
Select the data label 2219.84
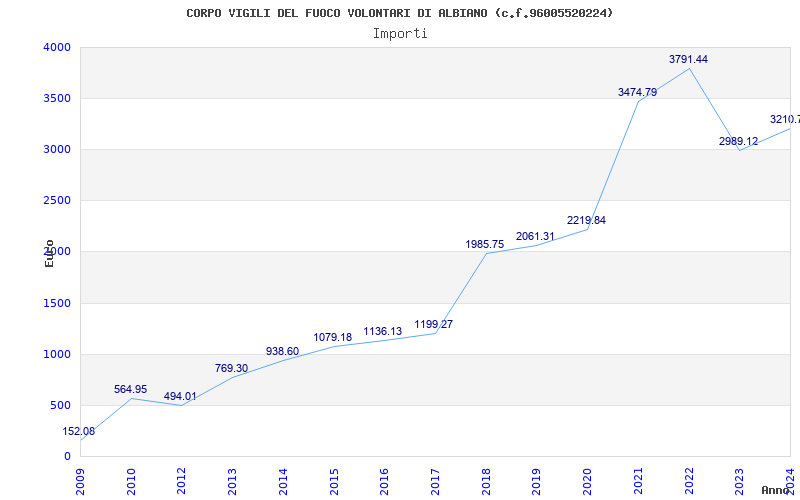[586, 220]
